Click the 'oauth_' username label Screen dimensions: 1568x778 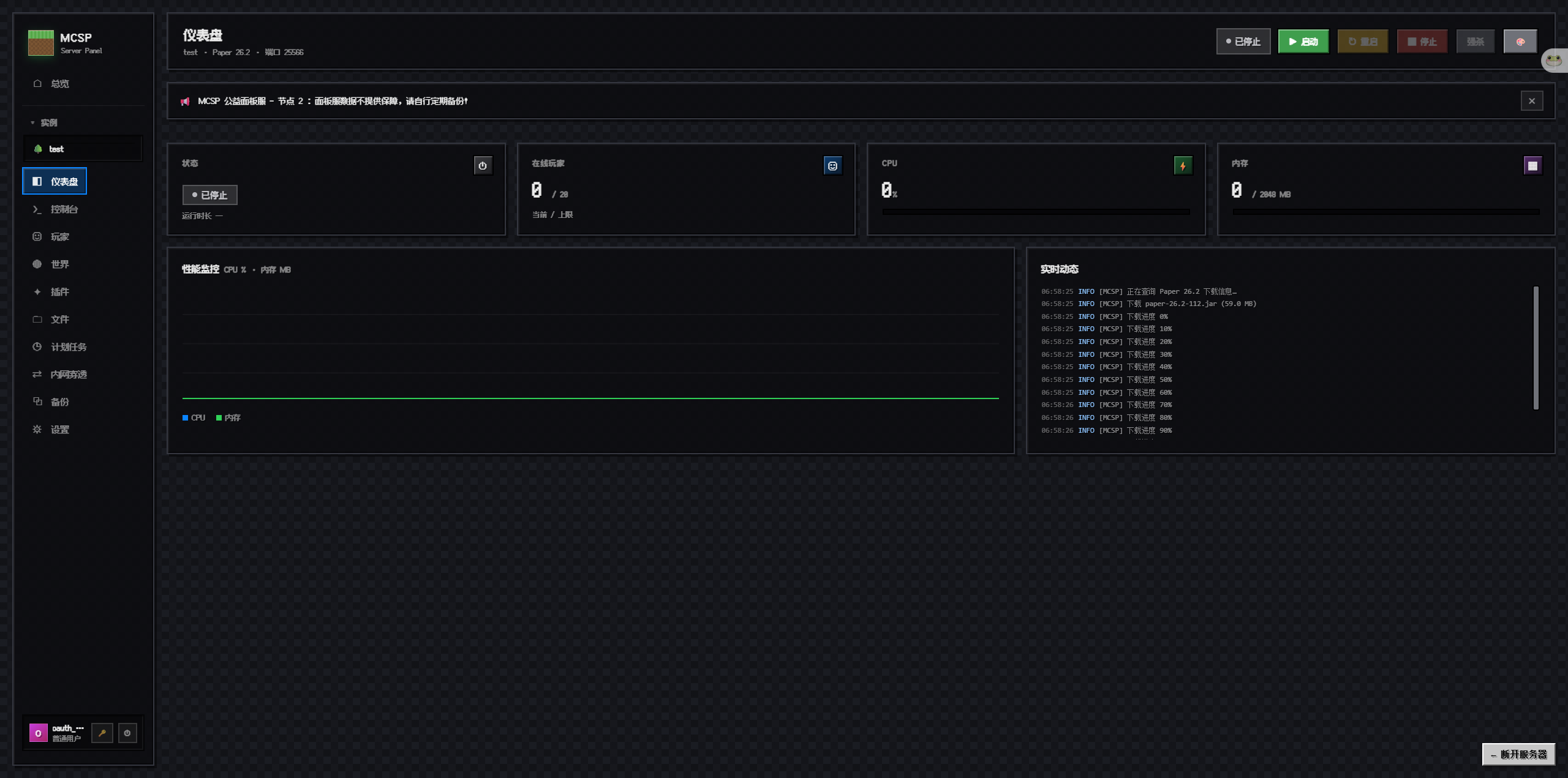point(67,728)
